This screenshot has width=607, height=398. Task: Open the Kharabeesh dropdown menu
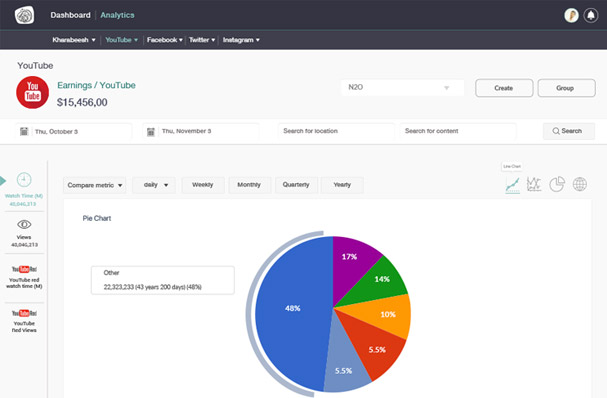(74, 40)
